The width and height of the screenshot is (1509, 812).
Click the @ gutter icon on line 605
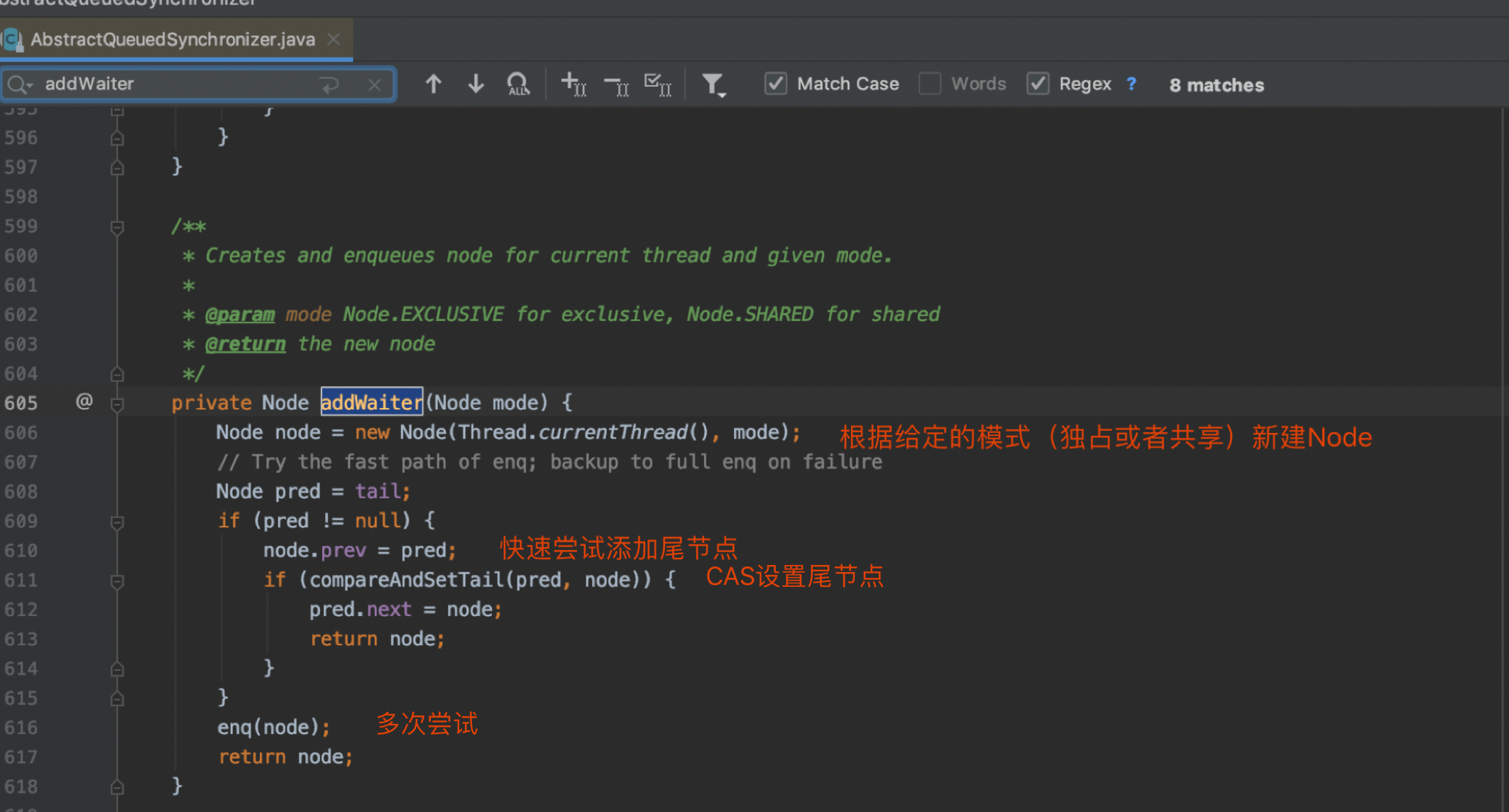pos(84,402)
